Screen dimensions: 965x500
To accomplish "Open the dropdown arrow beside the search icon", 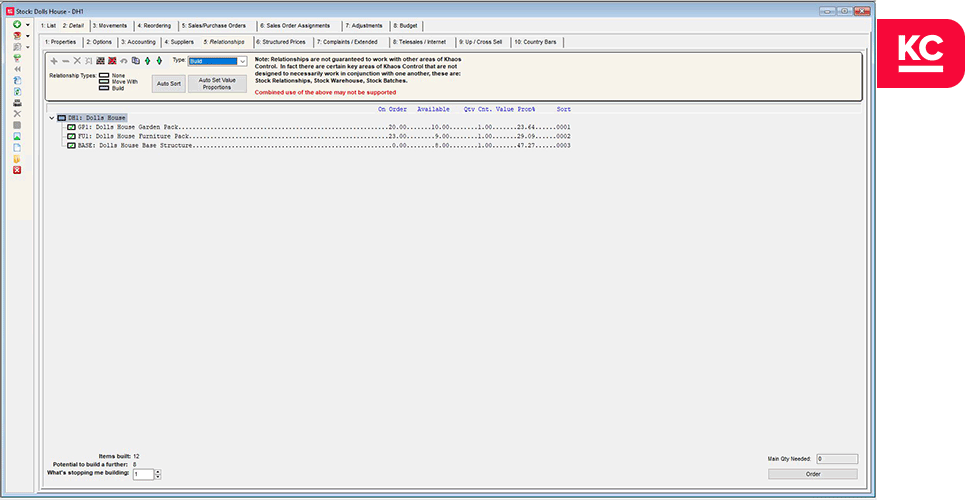I will click(28, 47).
